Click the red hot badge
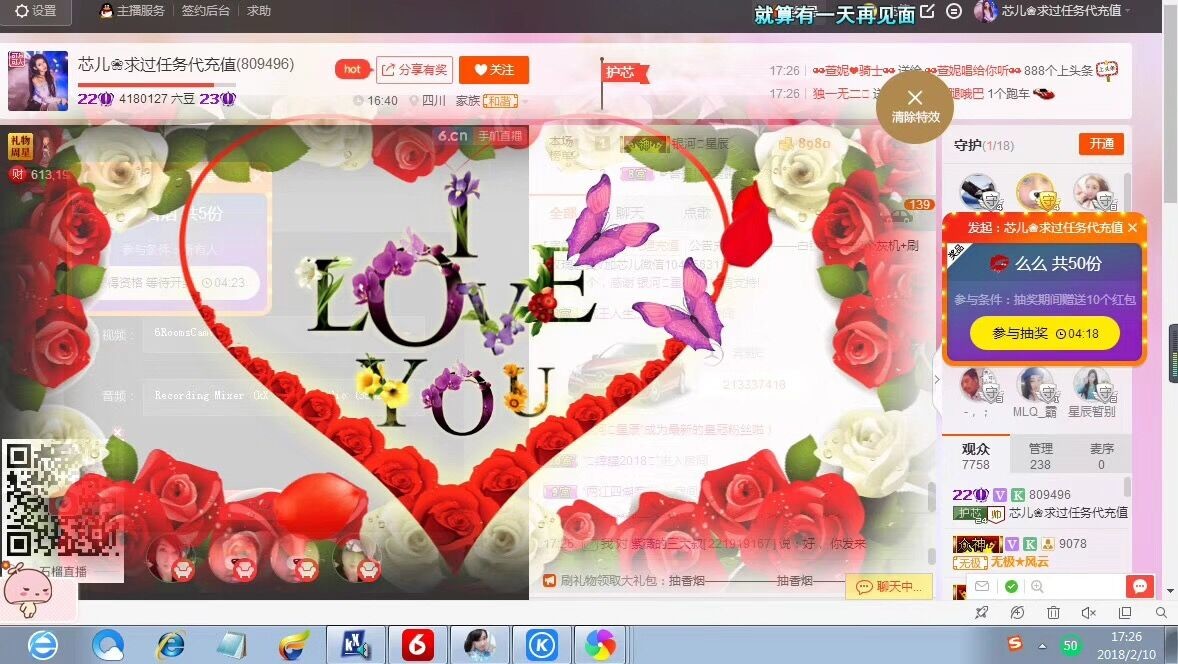This screenshot has height=664, width=1178. (352, 69)
